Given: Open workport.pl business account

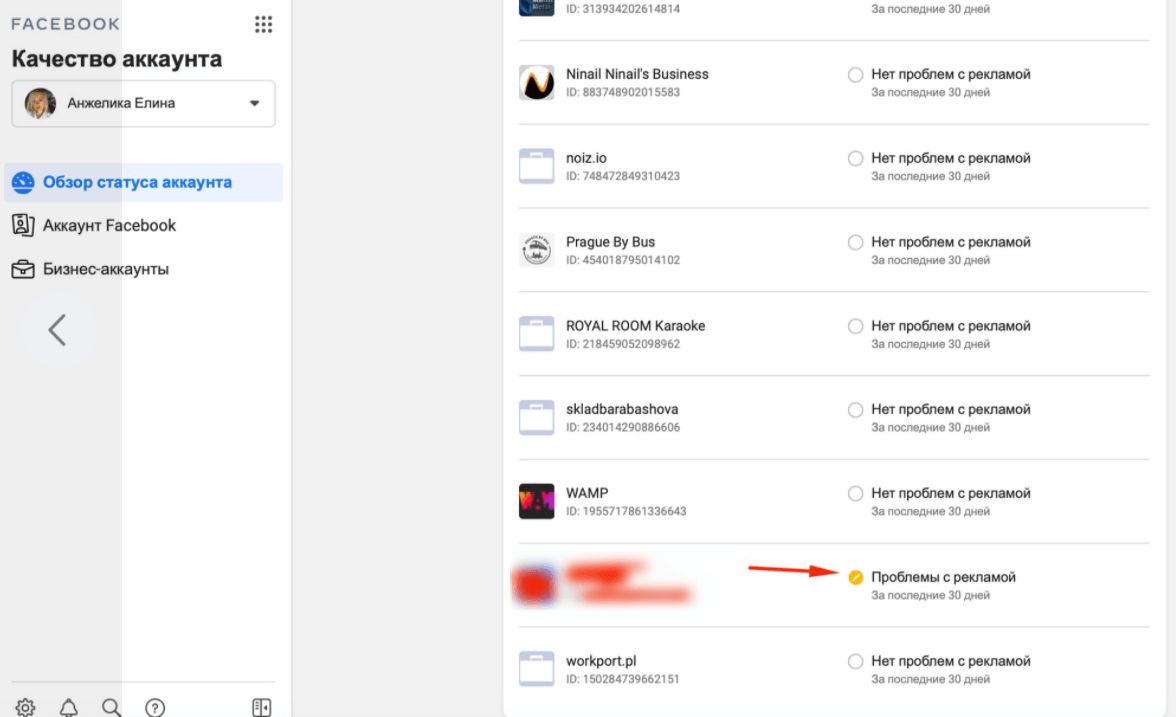Looking at the screenshot, I should 601,662.
